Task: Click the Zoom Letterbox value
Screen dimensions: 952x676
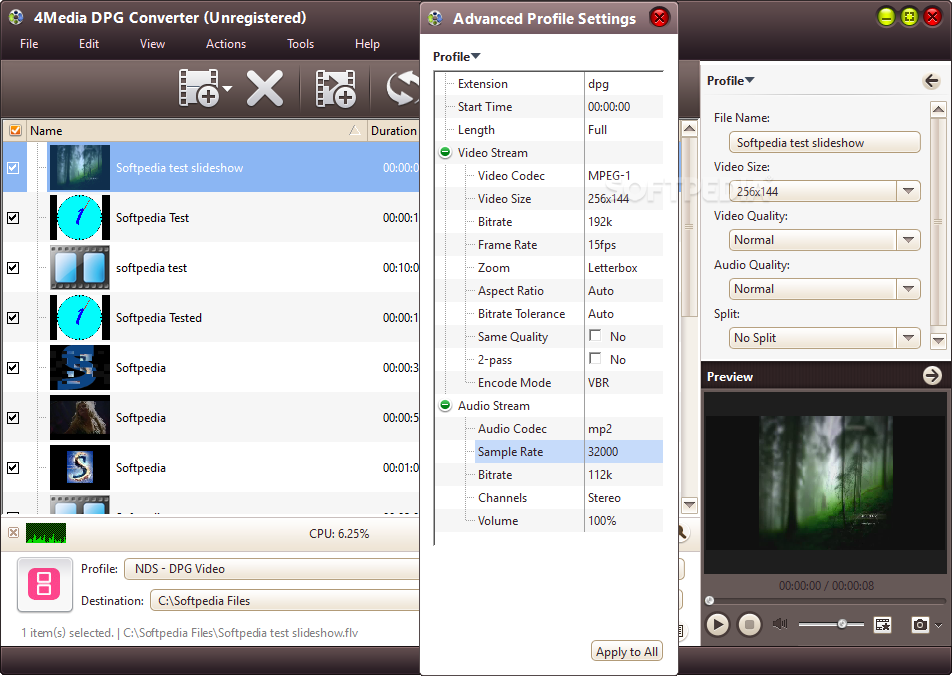Action: point(613,268)
